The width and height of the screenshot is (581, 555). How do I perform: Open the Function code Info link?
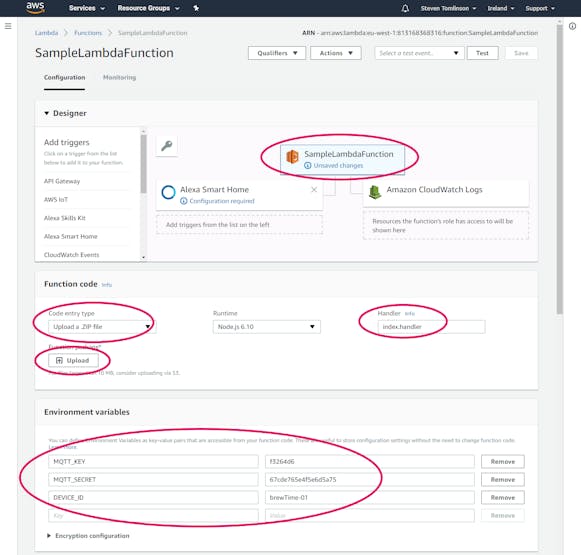(107, 285)
